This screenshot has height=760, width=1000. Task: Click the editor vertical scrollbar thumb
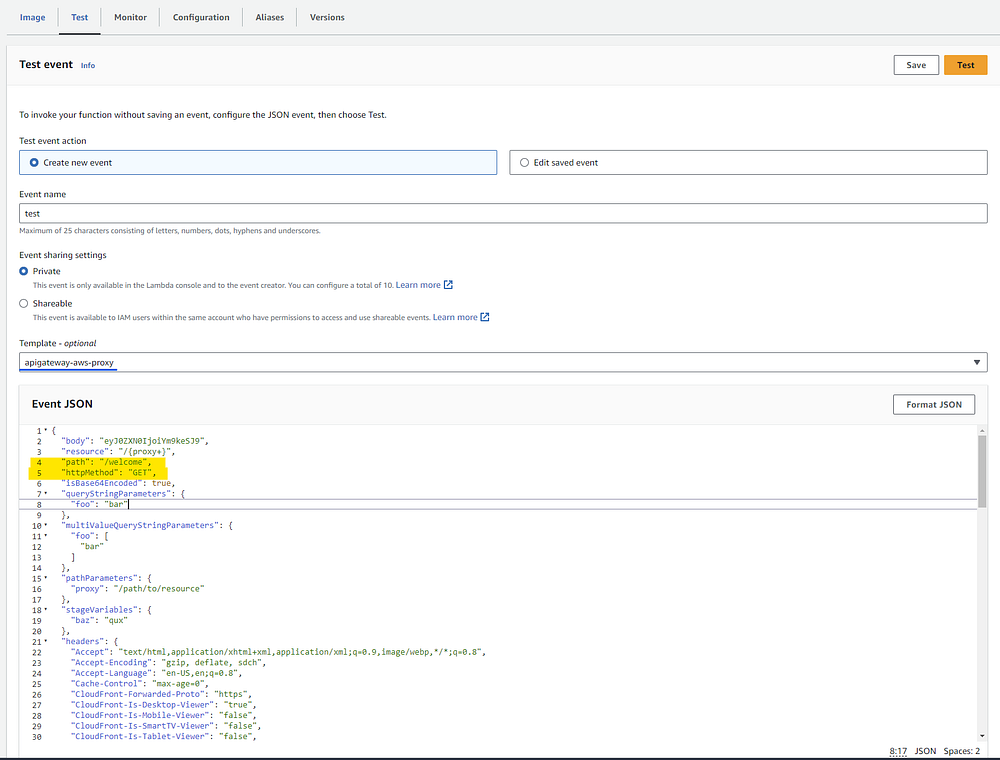[982, 471]
